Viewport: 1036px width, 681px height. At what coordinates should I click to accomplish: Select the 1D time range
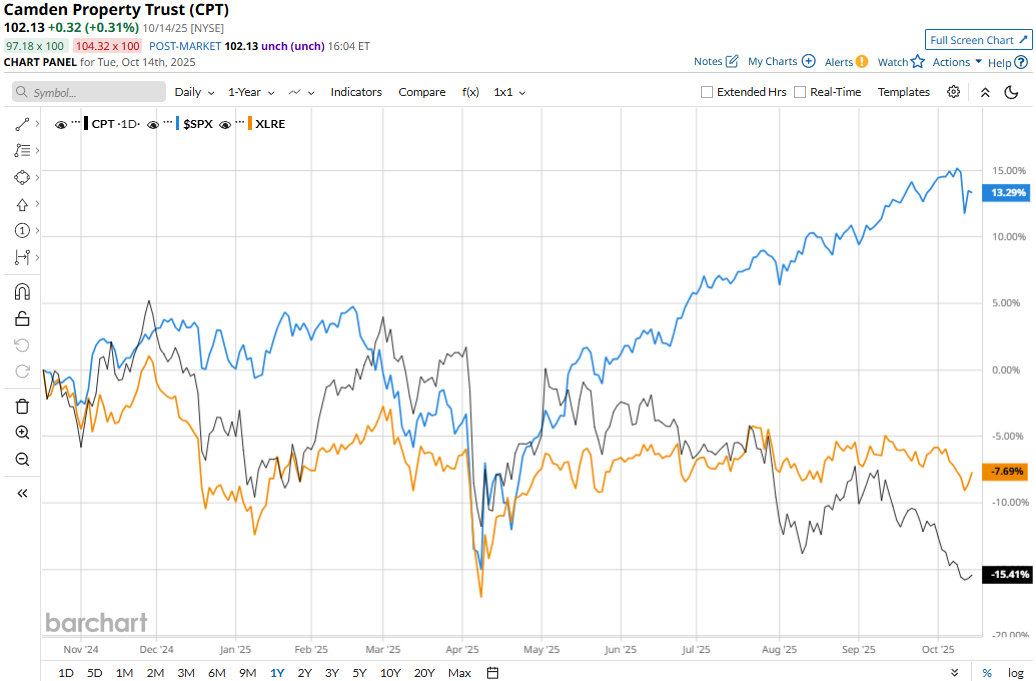click(x=65, y=672)
